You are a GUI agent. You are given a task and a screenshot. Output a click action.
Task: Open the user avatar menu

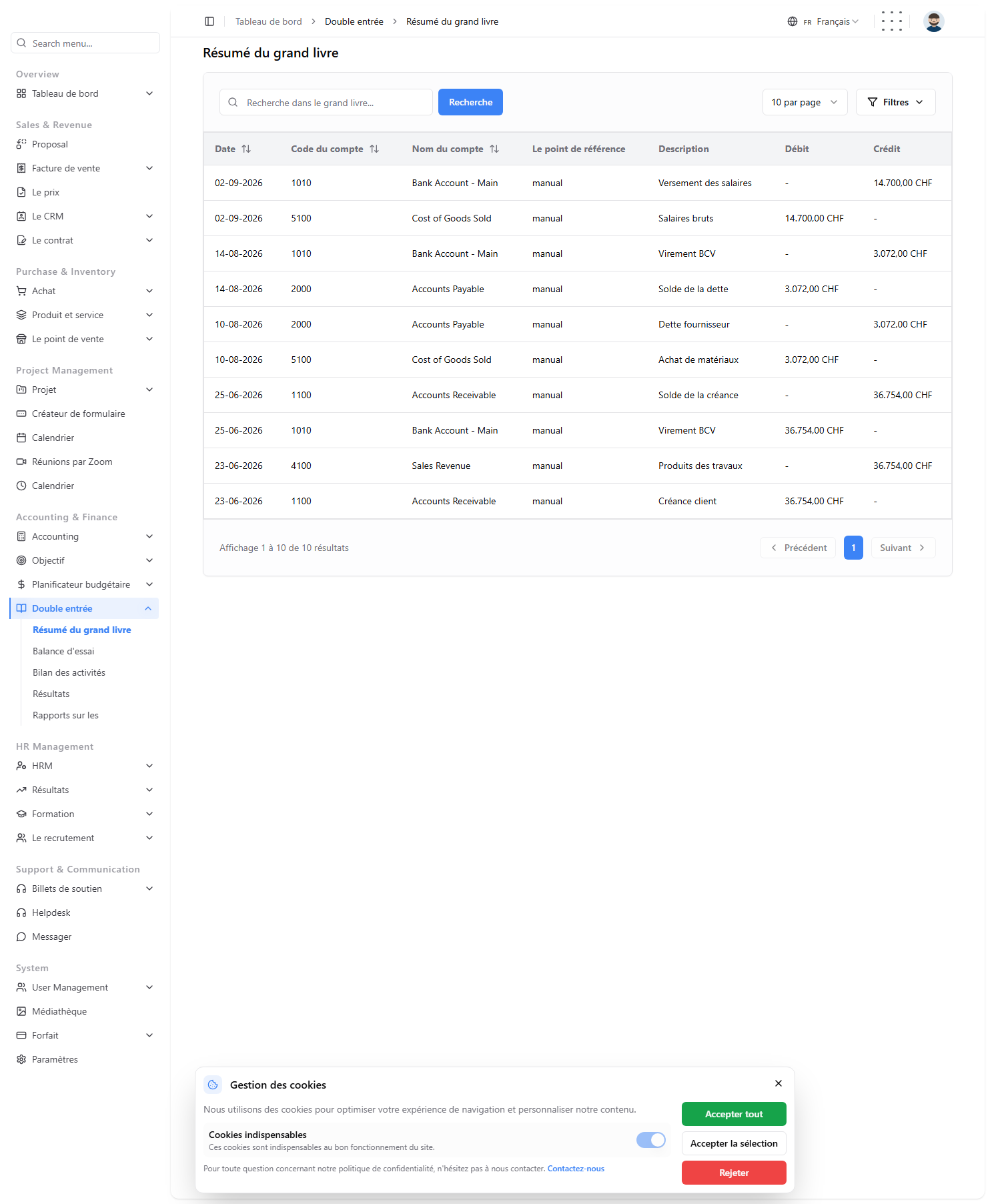coord(934,21)
